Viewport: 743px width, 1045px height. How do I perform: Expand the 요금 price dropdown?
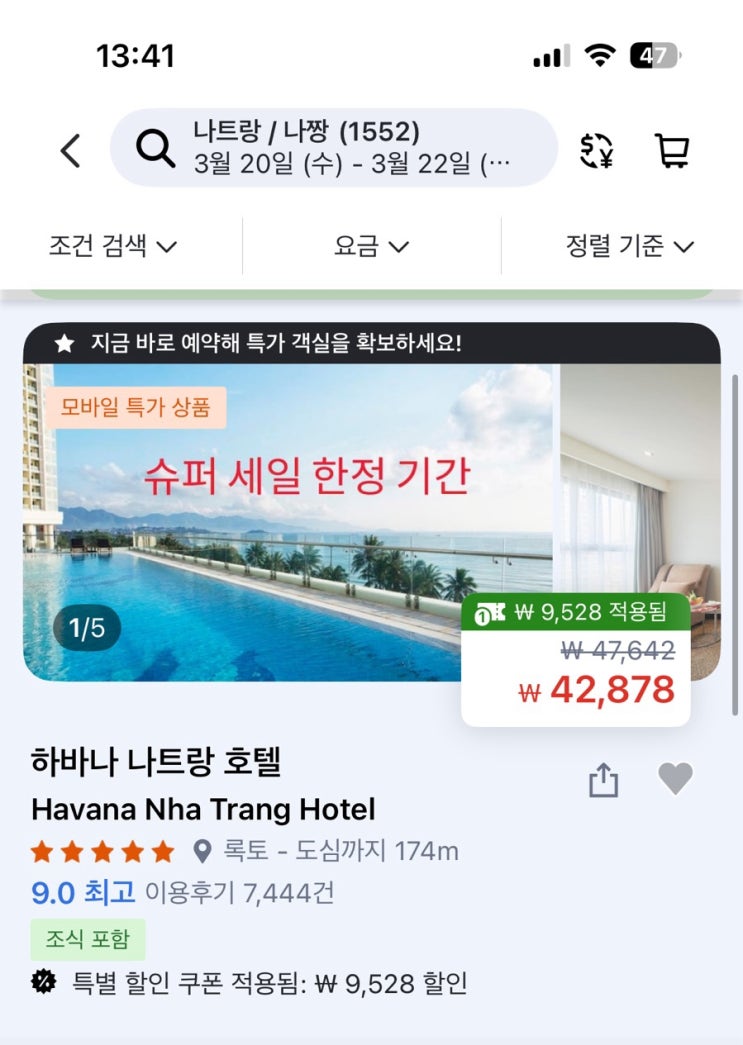[x=371, y=246]
